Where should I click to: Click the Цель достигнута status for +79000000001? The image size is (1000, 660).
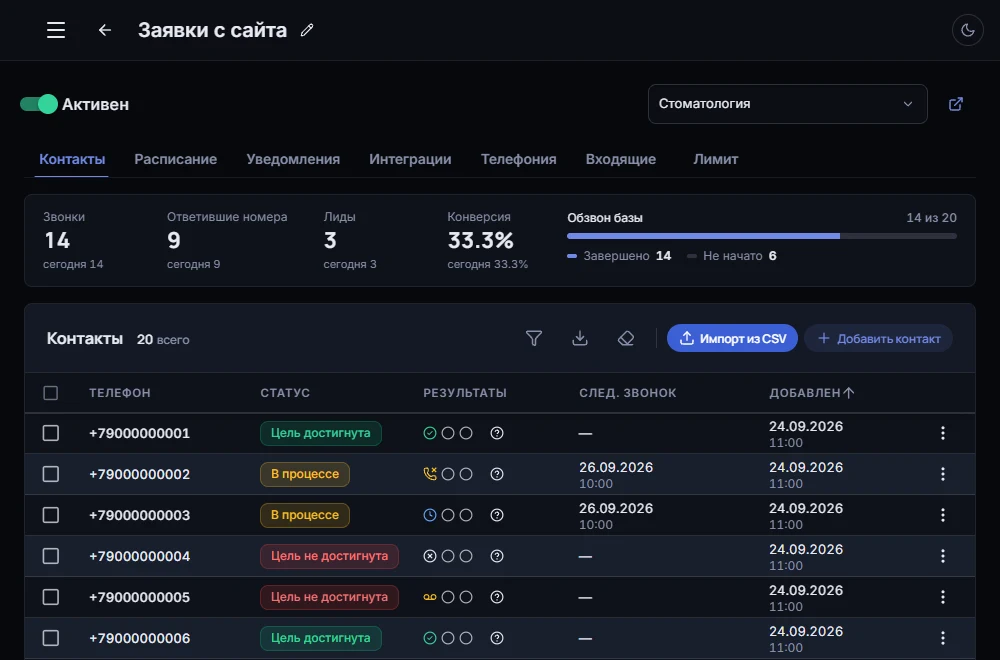click(321, 433)
